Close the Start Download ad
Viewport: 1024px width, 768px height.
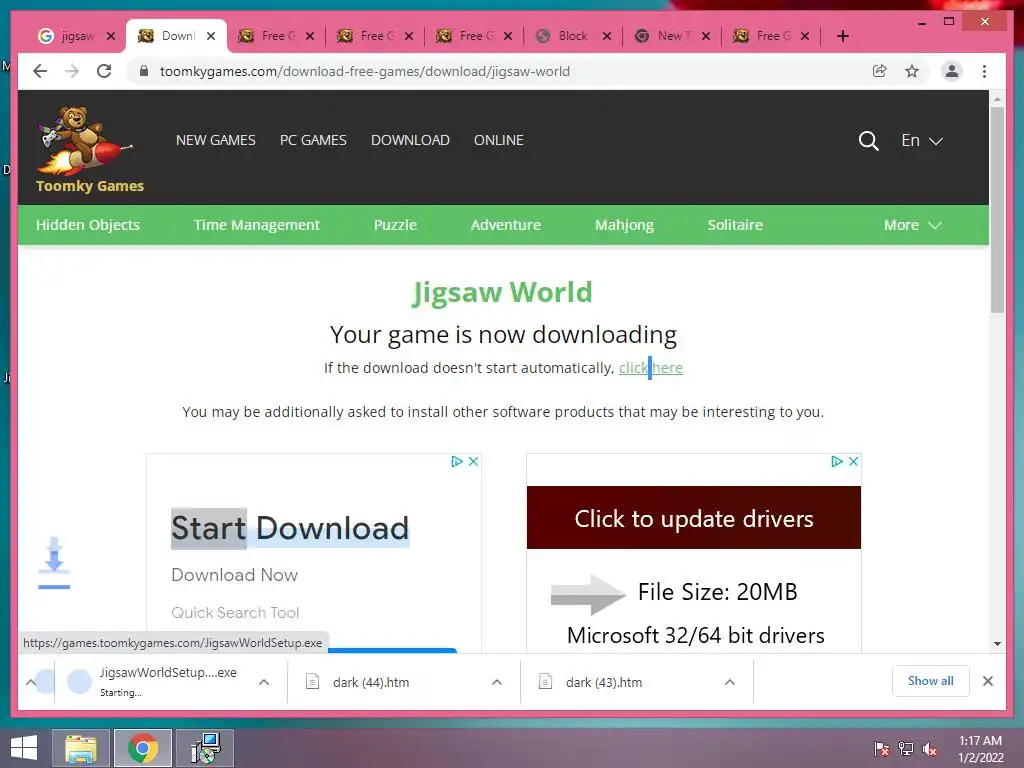(473, 461)
